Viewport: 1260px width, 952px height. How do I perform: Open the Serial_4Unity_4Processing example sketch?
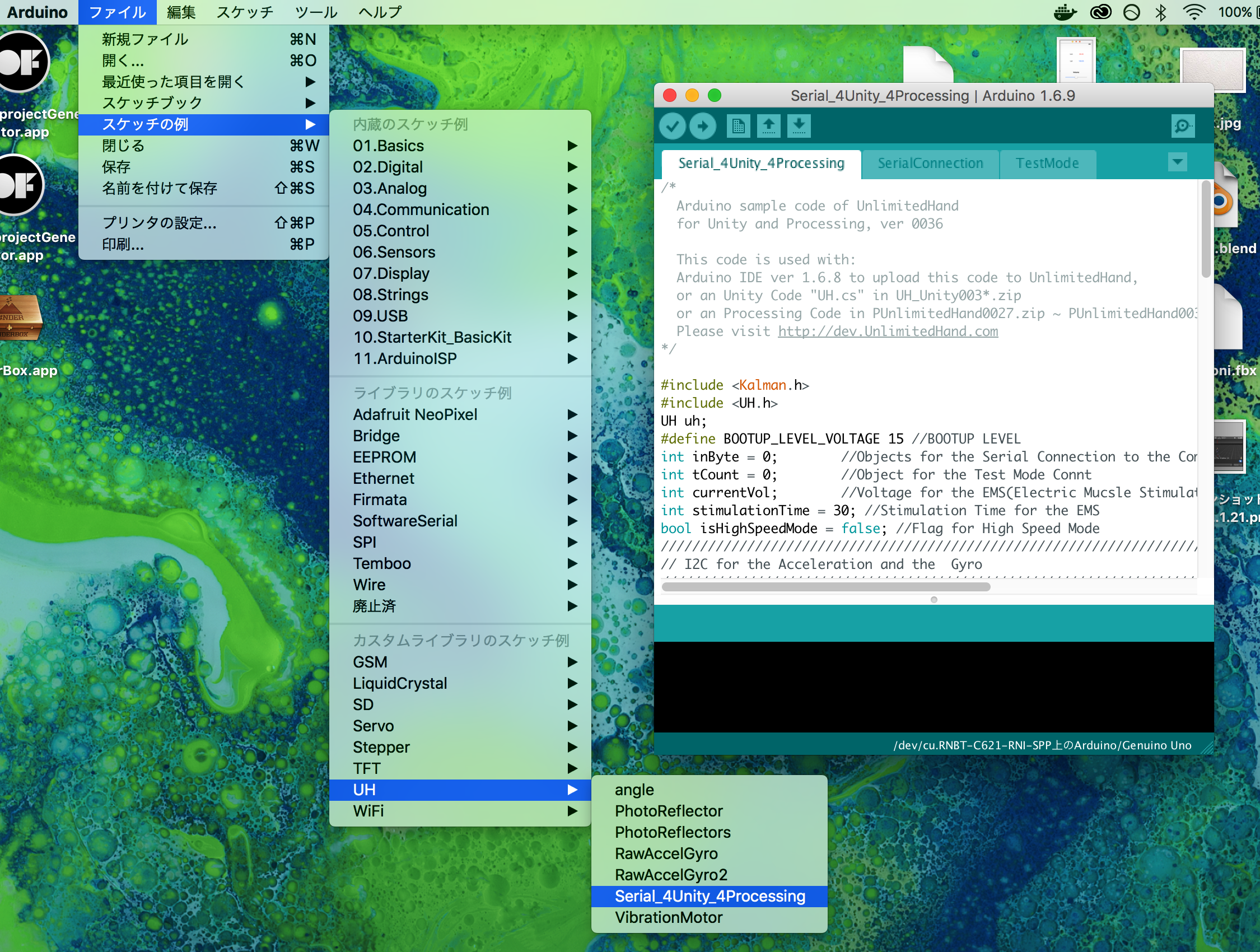pos(709,896)
